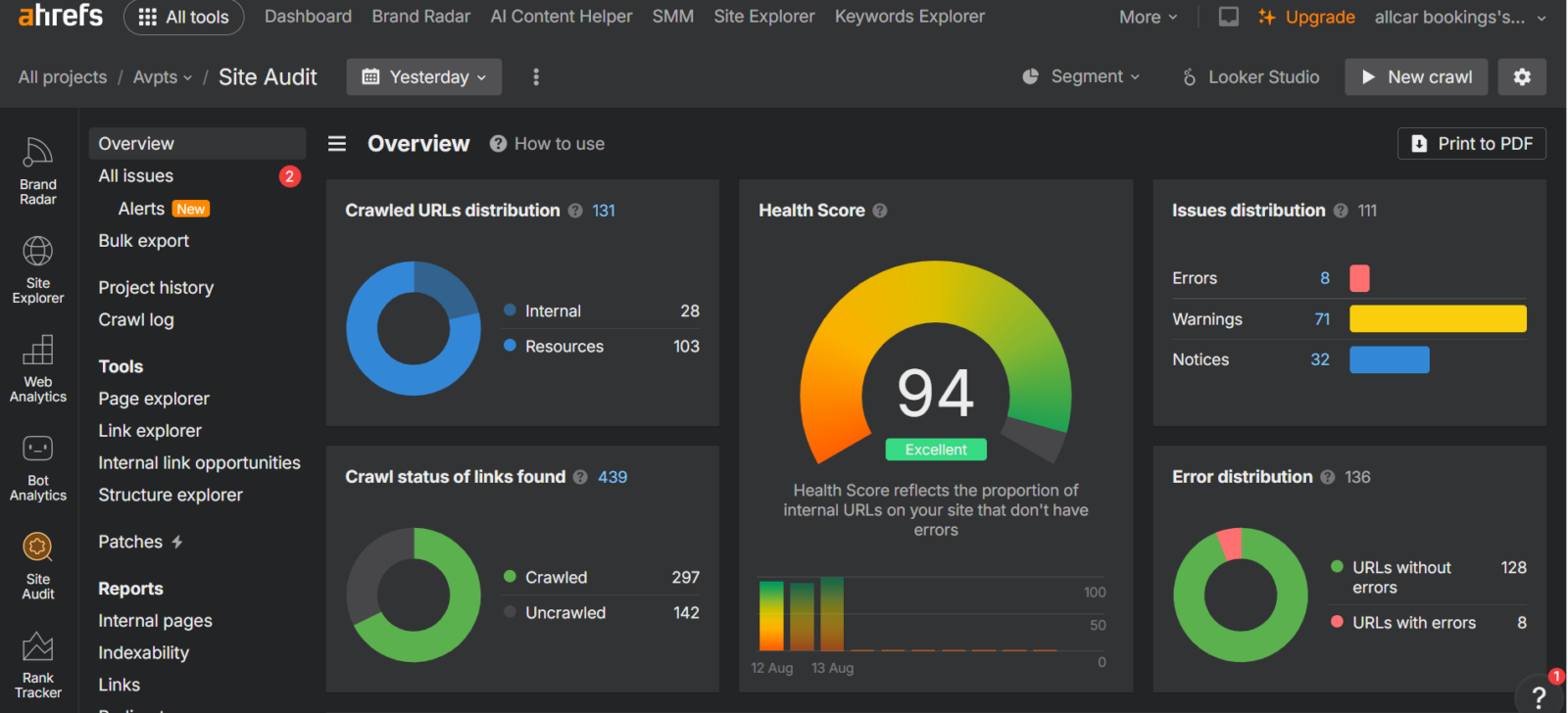Click the ahrefs logo

pyautogui.click(x=61, y=15)
